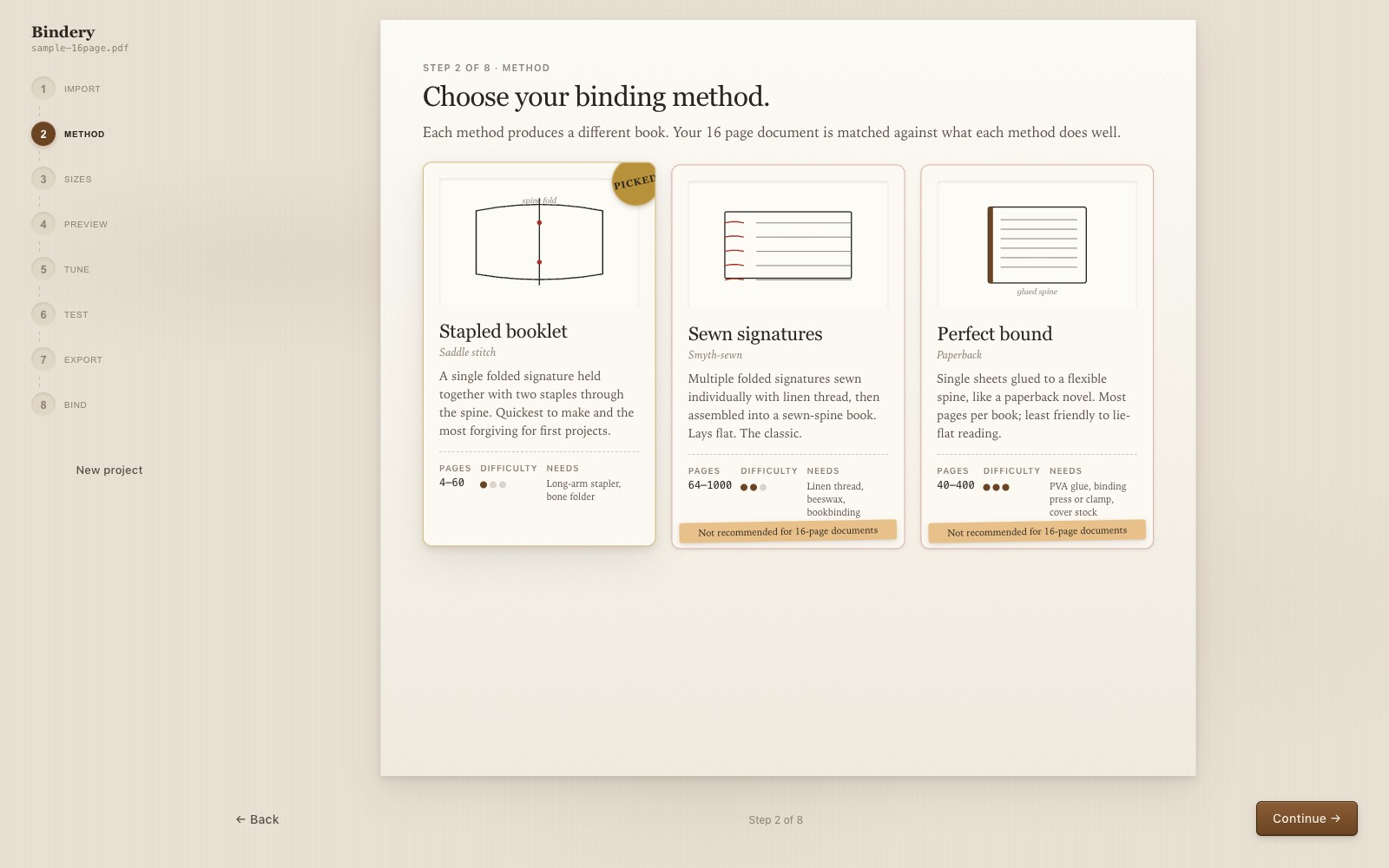The image size is (1389, 868).
Task: Click step 3 circle for Sizes
Action: tap(43, 179)
